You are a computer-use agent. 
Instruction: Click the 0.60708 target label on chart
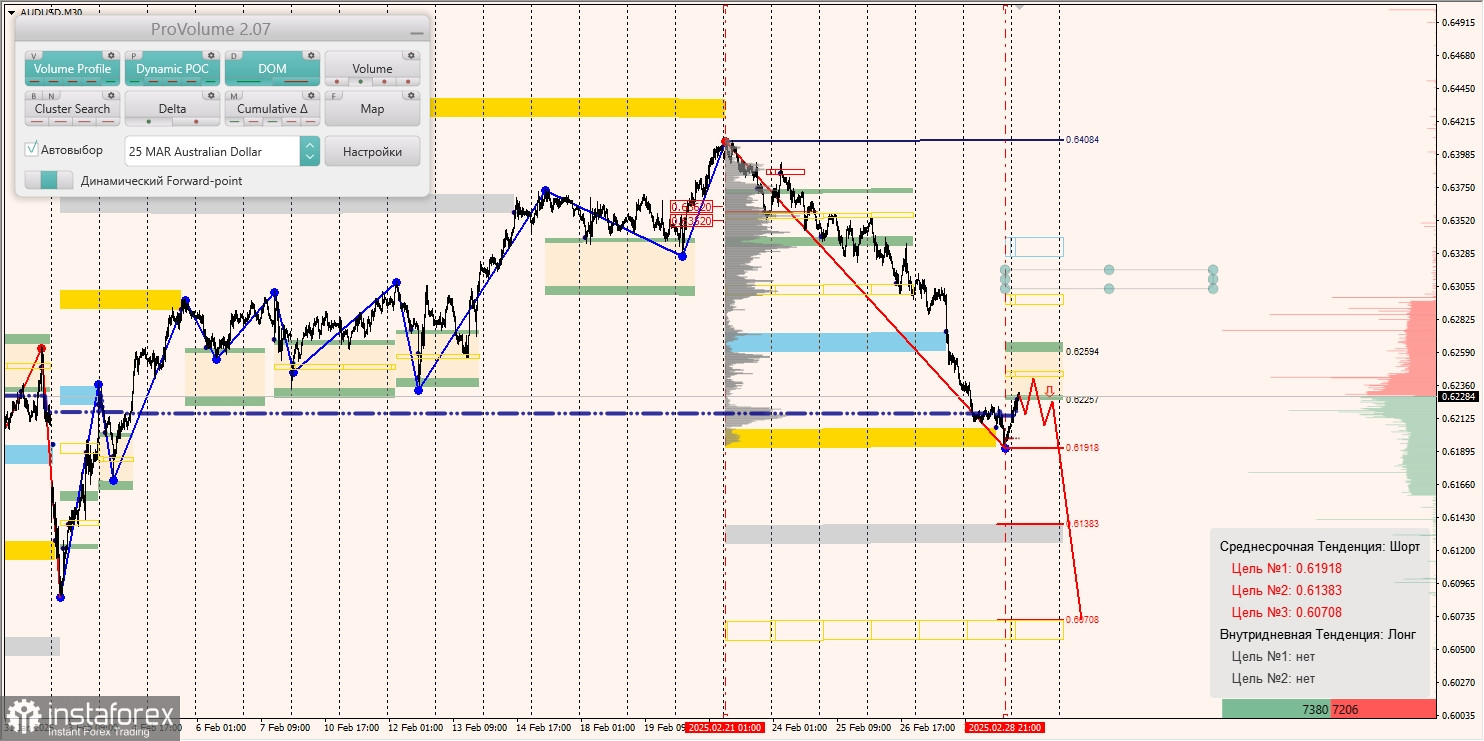coord(1082,620)
